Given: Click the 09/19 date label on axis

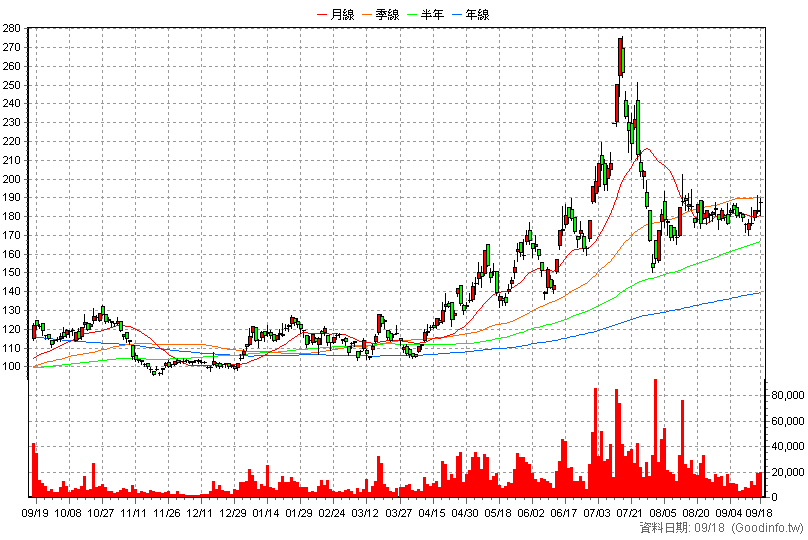Looking at the screenshot, I should pos(35,513).
